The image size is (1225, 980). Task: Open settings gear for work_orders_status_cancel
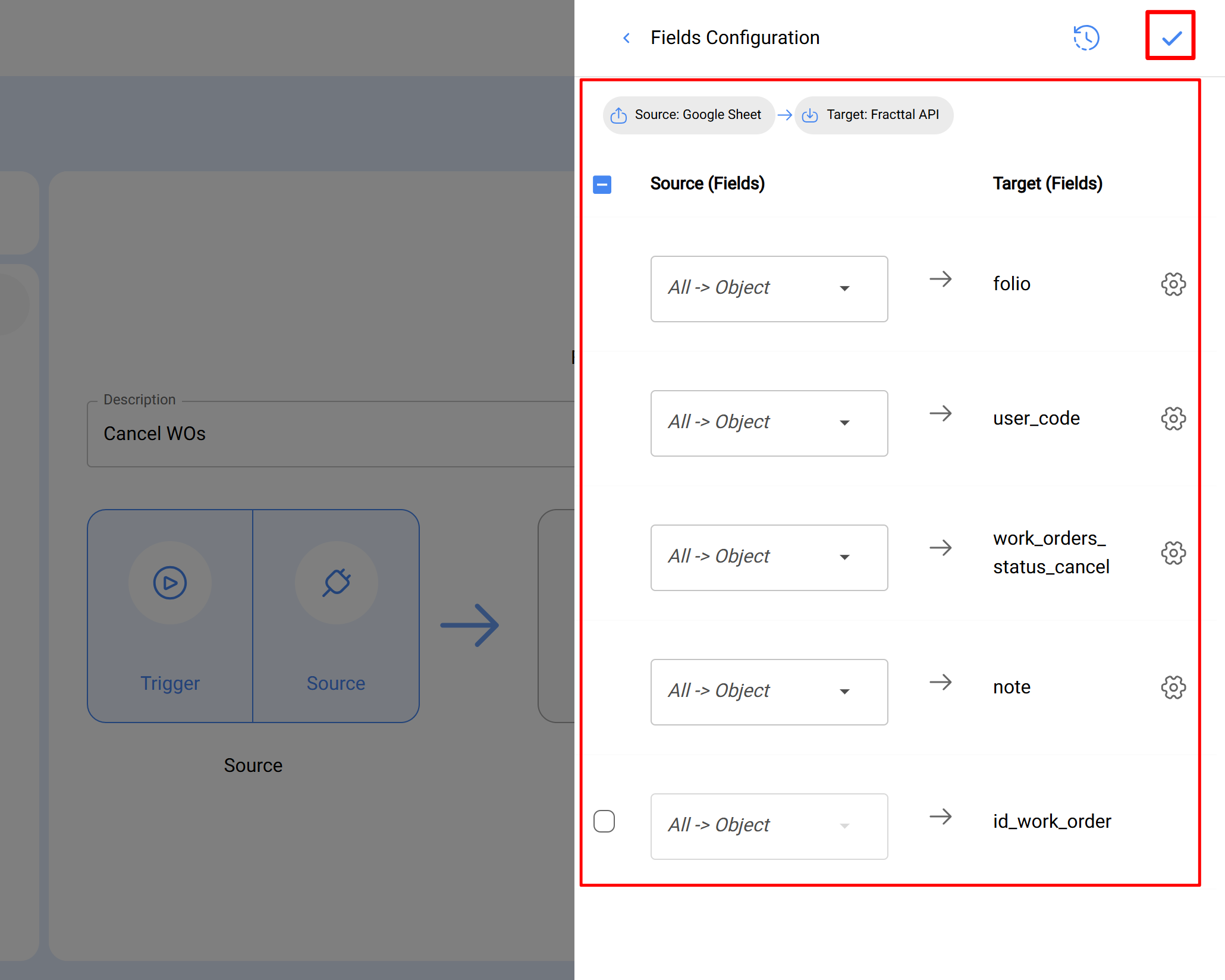point(1173,553)
